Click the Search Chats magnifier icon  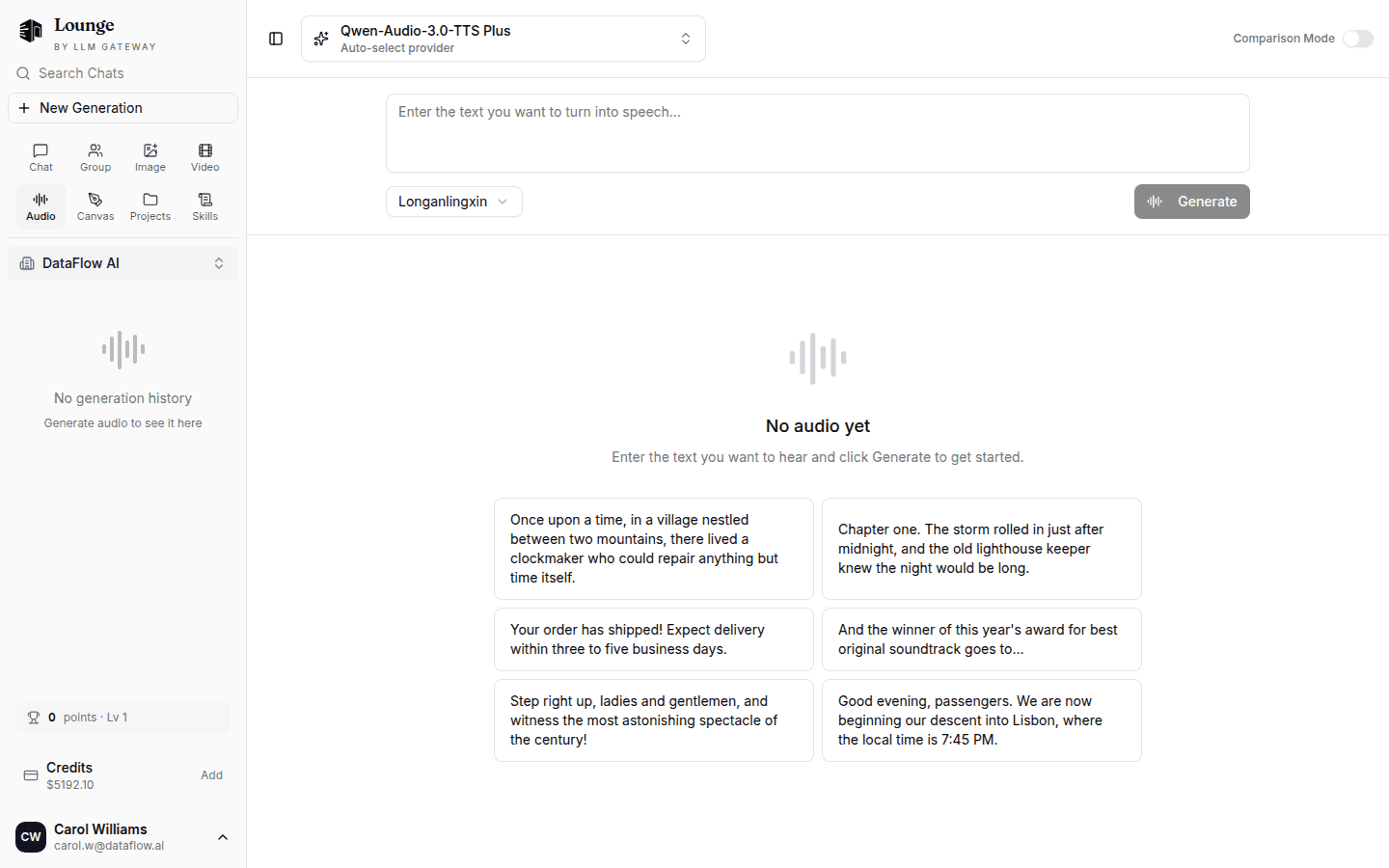(23, 73)
